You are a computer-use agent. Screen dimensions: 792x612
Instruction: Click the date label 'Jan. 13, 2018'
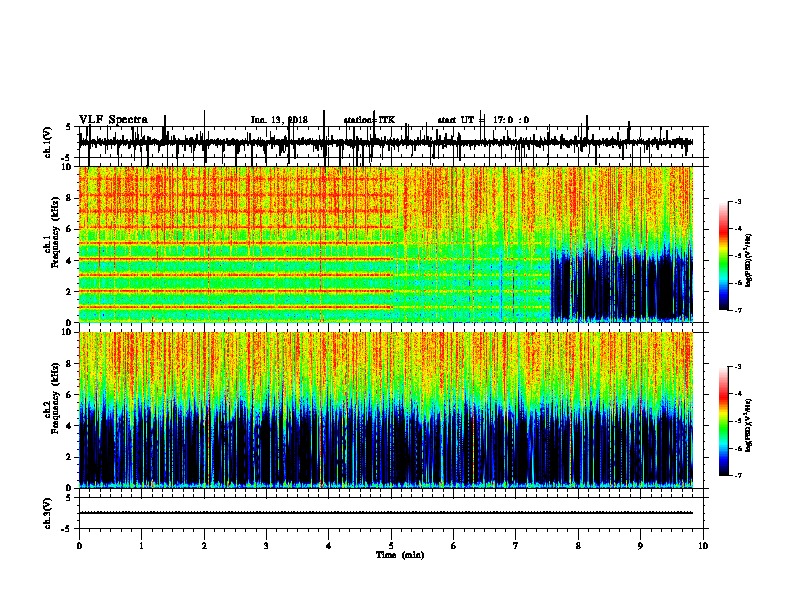(279, 120)
